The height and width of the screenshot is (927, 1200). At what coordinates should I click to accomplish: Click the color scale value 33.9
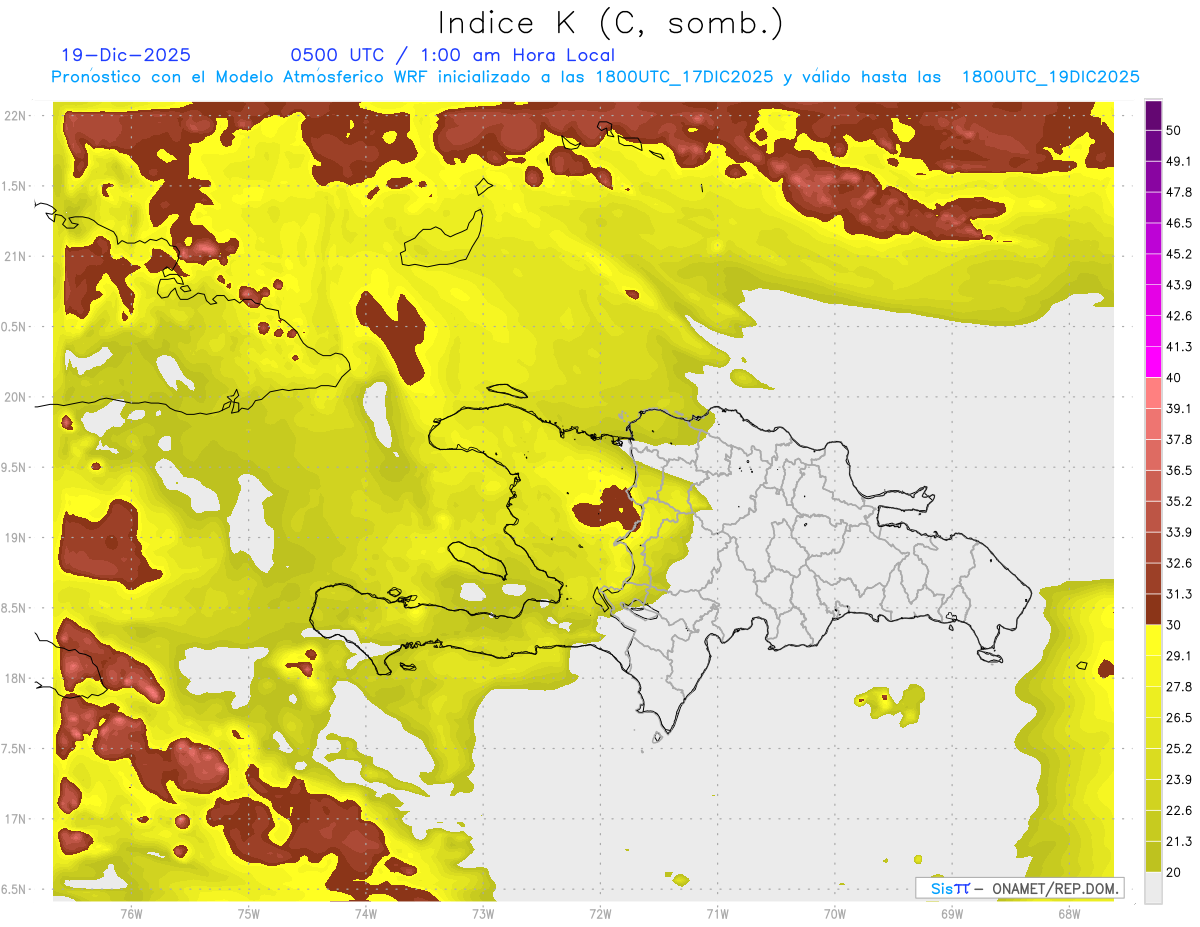tap(1178, 532)
